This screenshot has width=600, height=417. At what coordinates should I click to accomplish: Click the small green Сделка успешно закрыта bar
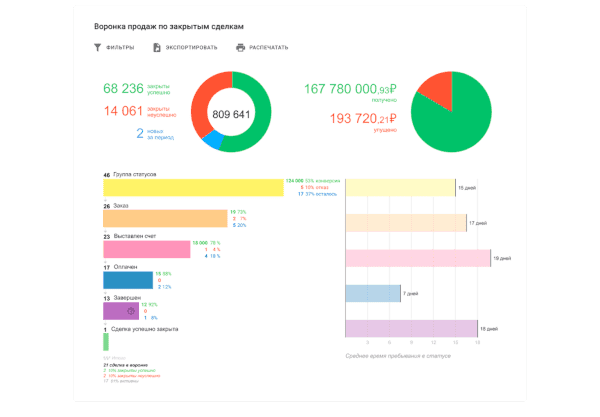click(106, 342)
